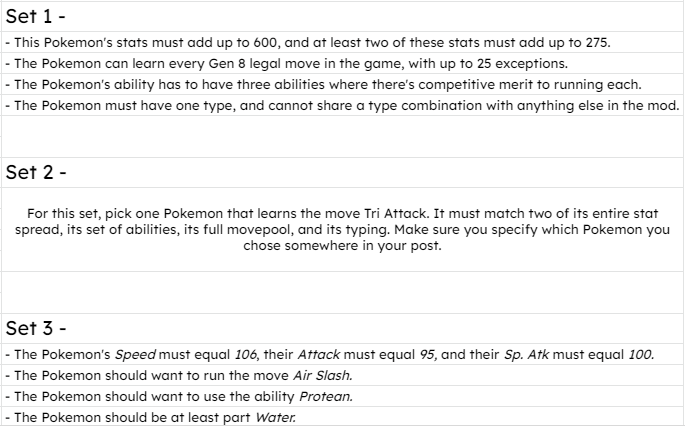Select the empty cell just above Set 2 heading
This screenshot has width=685, height=426.
[x=342, y=137]
